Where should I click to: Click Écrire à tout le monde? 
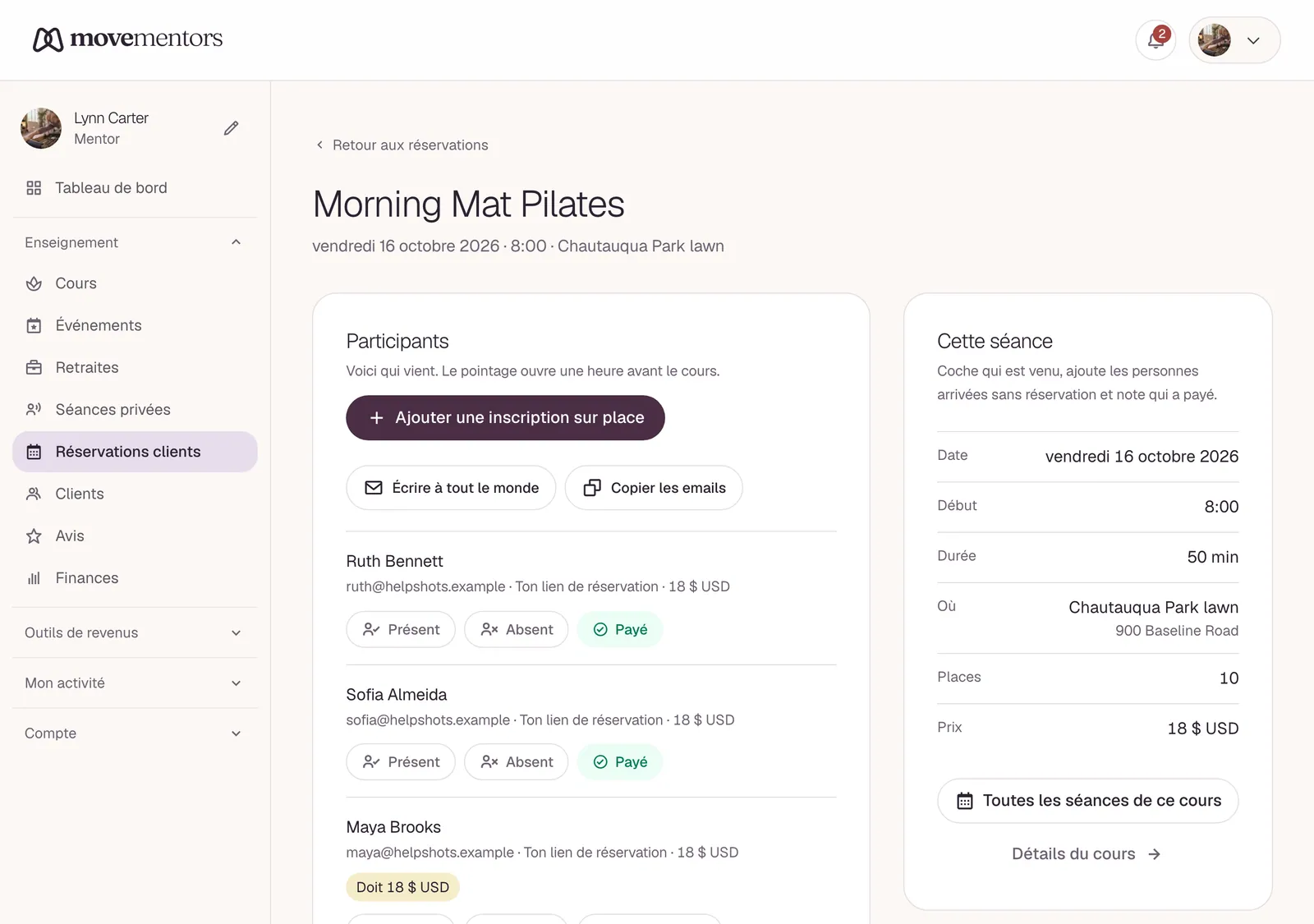click(451, 488)
